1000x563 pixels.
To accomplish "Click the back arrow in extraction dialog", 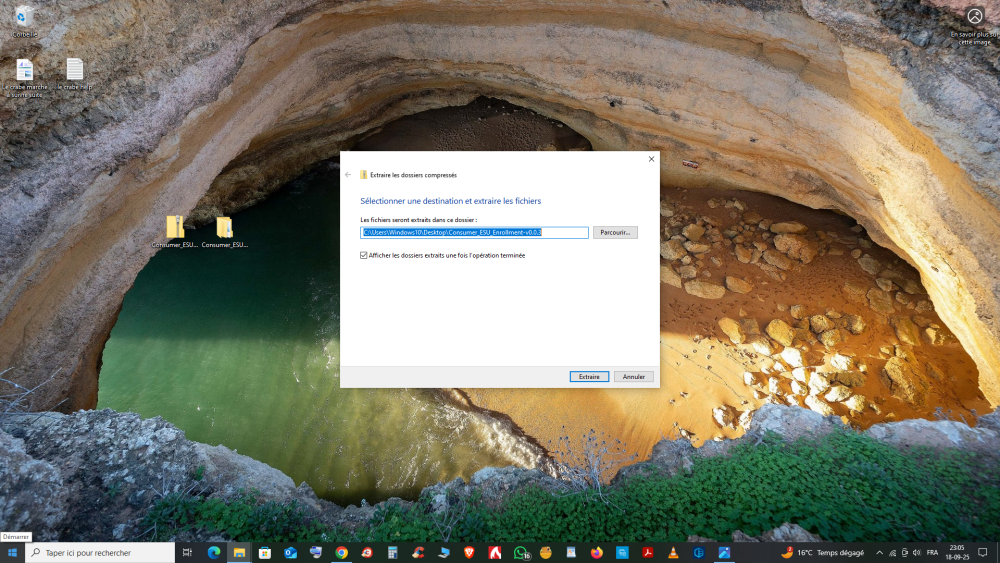I will 348,175.
